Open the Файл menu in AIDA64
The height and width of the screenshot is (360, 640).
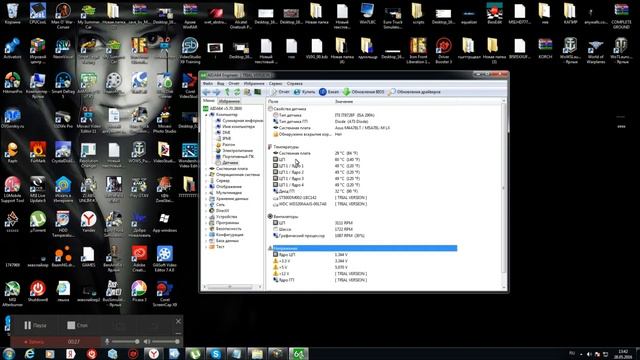[208, 84]
